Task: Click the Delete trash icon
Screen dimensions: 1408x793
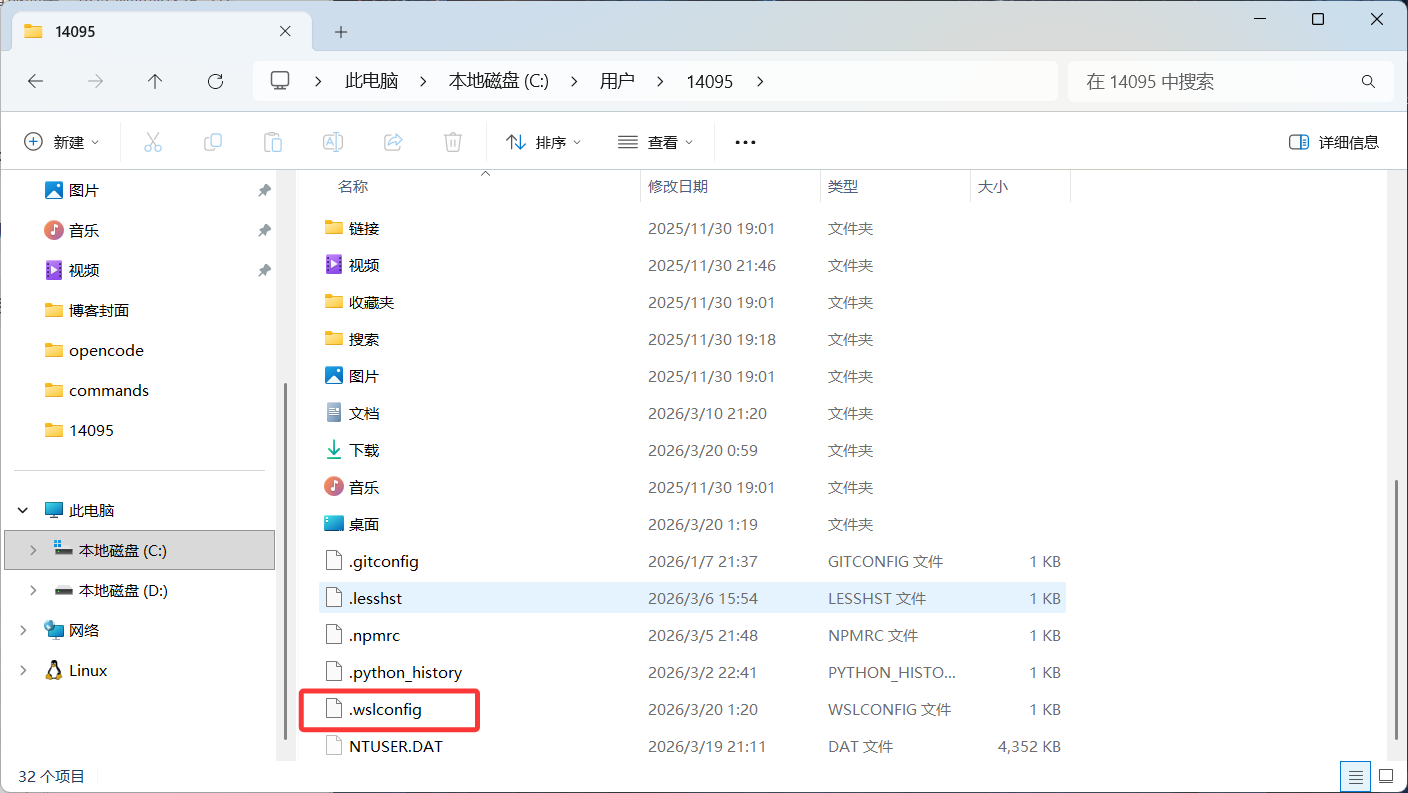Action: 453,142
